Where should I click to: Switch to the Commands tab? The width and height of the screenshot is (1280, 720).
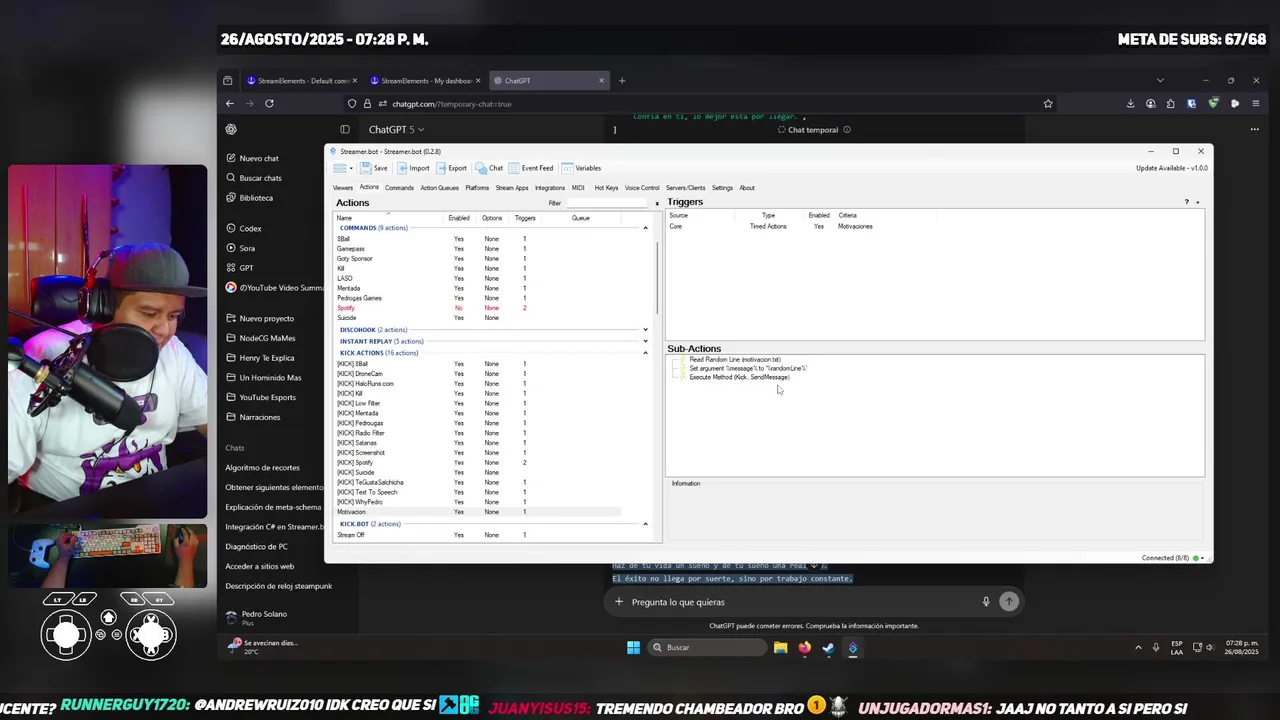[x=399, y=188]
